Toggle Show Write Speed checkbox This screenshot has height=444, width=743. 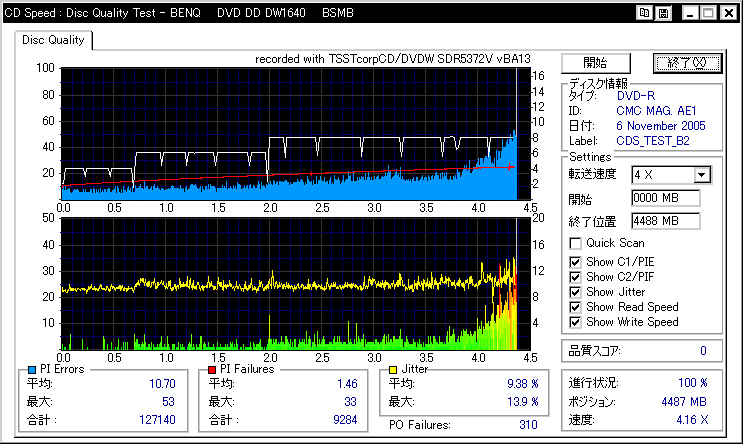tap(575, 322)
